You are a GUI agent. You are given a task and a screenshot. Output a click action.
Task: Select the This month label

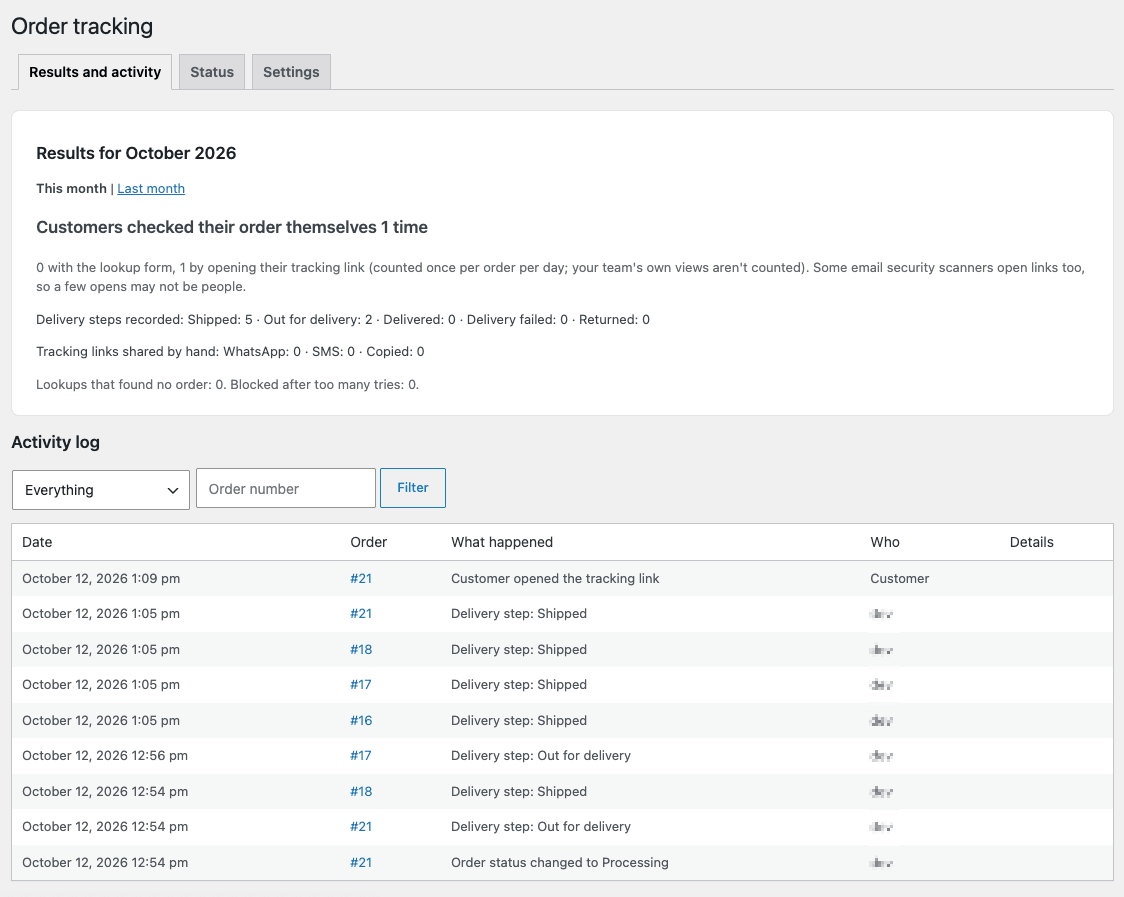71,189
